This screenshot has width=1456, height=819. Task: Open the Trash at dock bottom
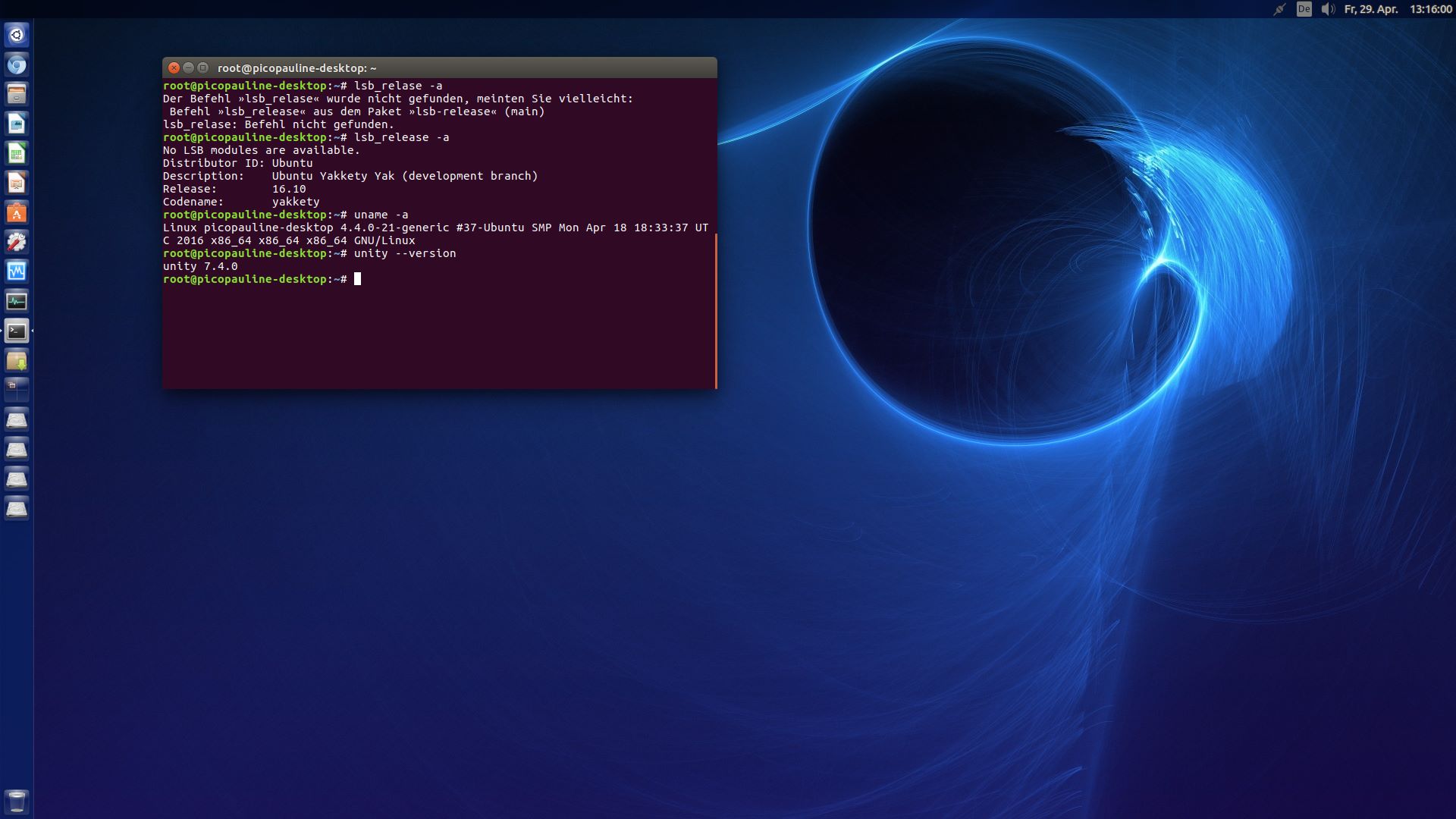click(x=17, y=801)
